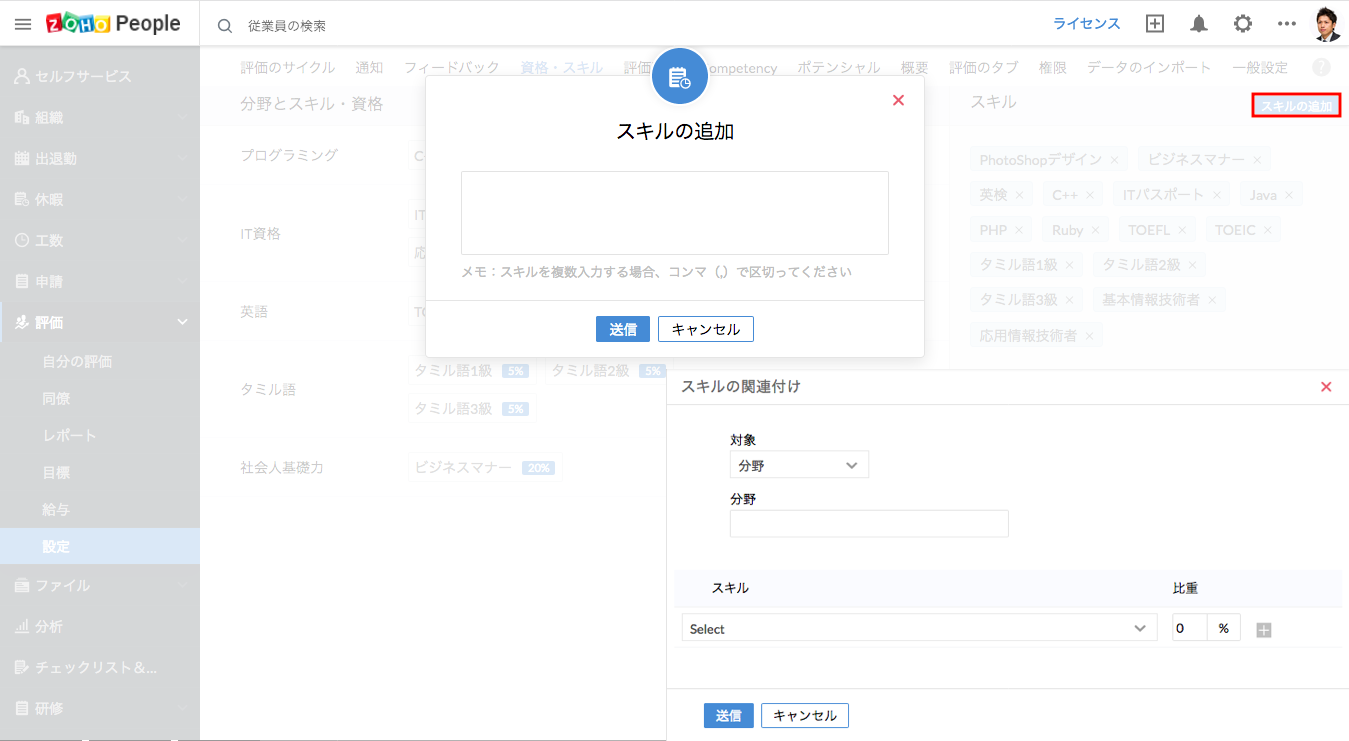1349x741 pixels.
Task: Close the skill association panel
Action: click(x=1326, y=387)
